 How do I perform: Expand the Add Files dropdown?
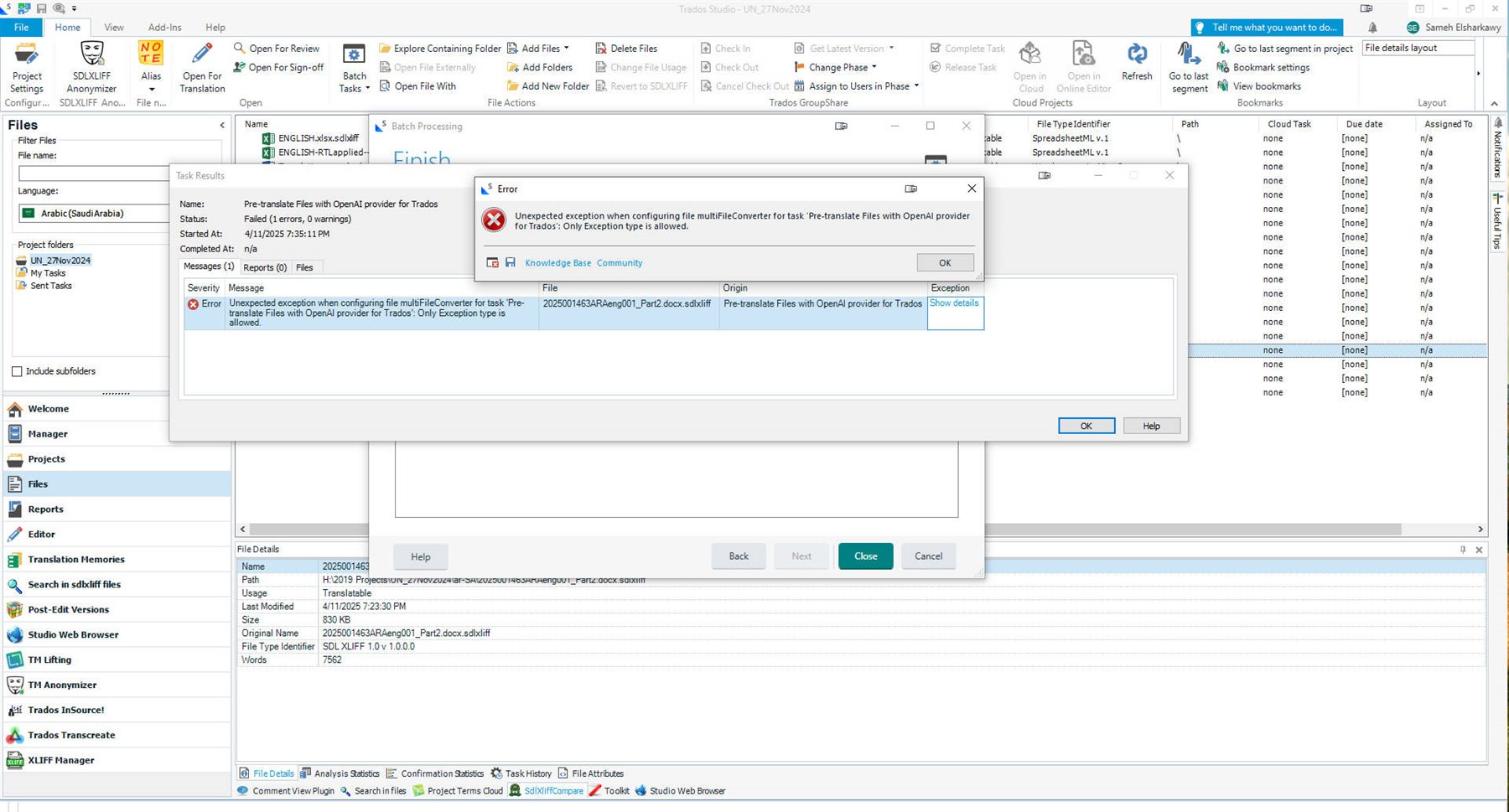click(x=566, y=48)
